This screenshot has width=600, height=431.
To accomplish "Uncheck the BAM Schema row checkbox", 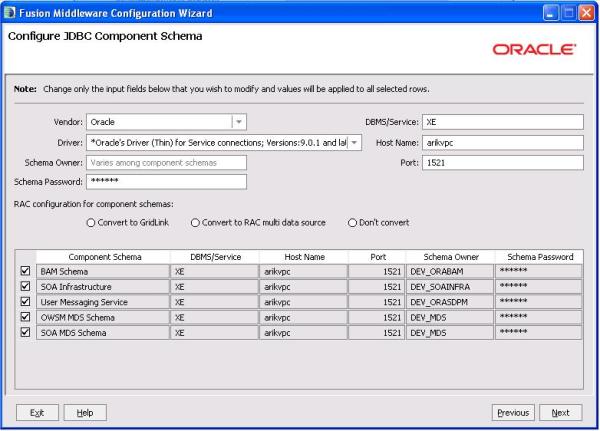I will (25, 271).
